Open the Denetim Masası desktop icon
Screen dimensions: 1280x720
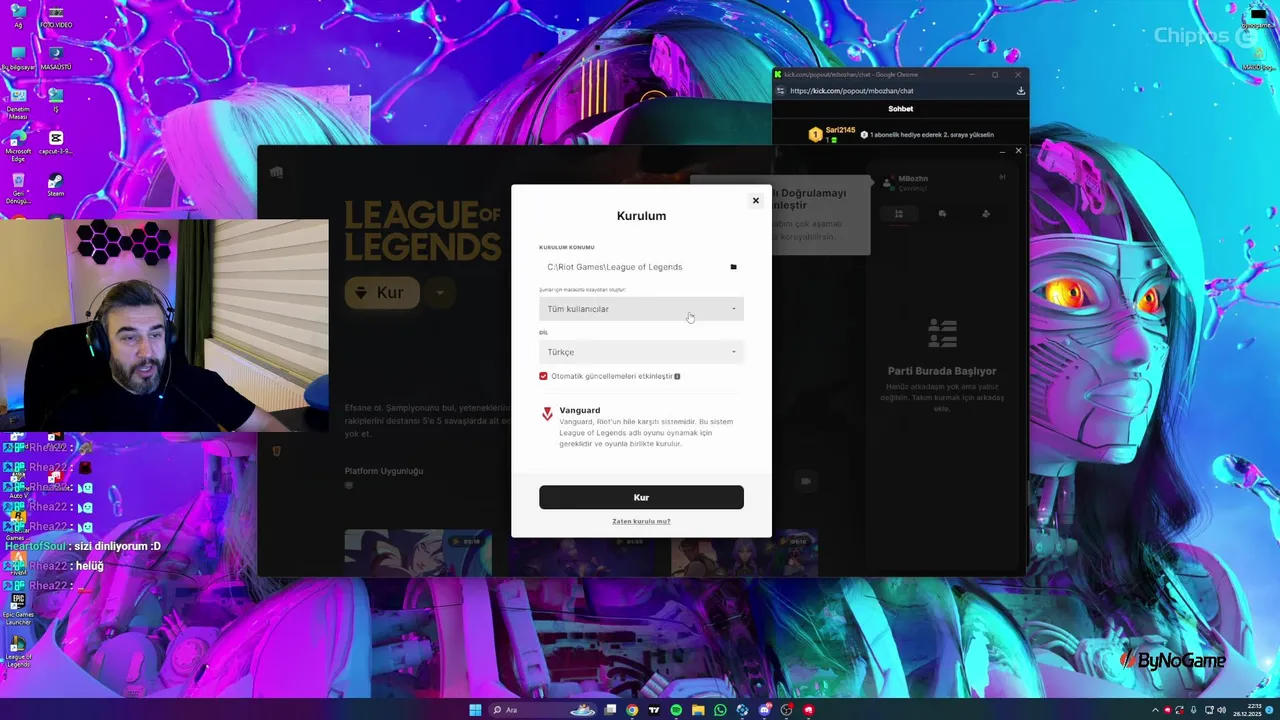tap(18, 103)
